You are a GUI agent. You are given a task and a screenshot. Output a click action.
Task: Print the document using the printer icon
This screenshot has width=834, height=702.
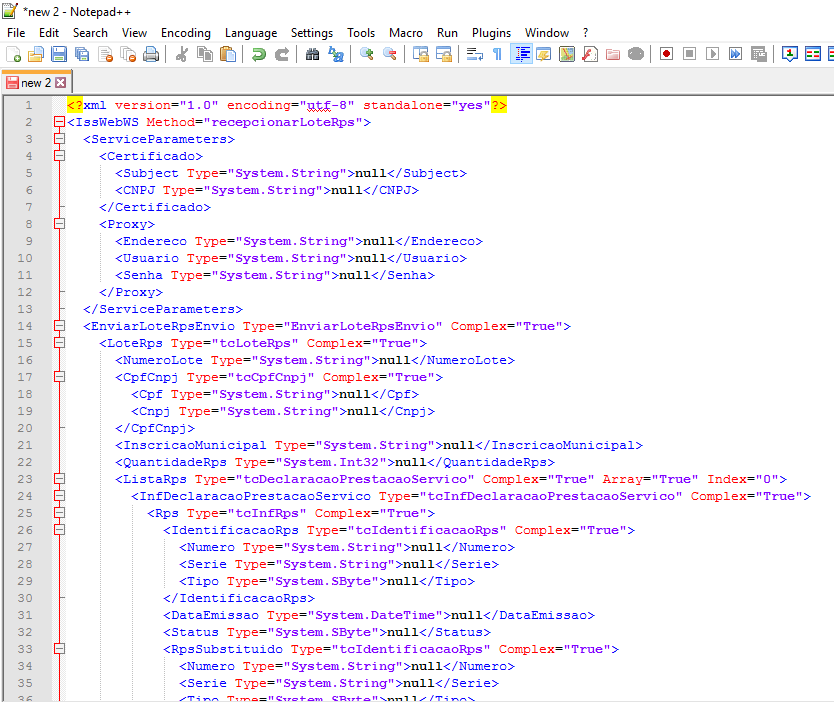point(151,54)
